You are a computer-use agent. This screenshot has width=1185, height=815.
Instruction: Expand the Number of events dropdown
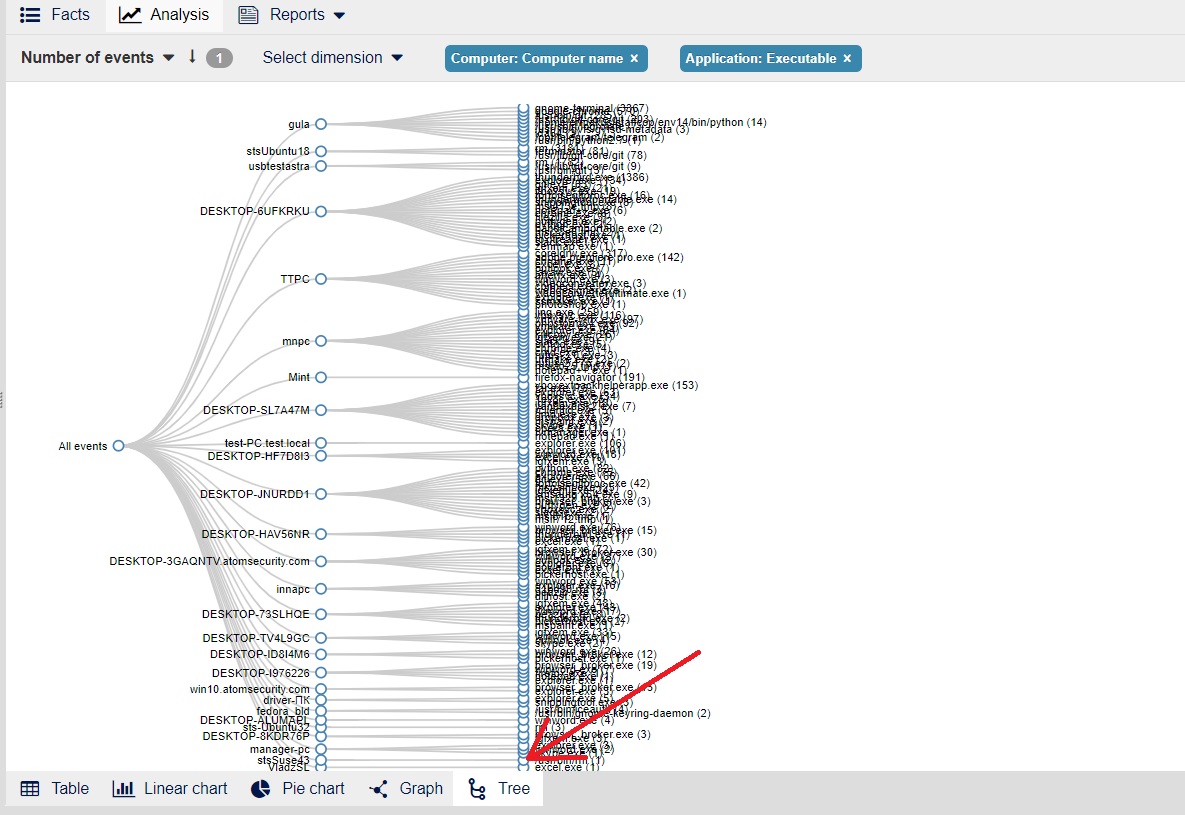[98, 58]
